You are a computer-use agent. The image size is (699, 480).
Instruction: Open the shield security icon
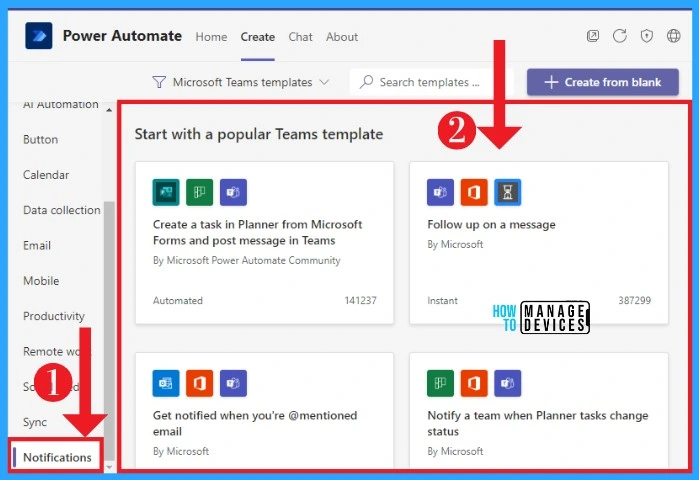pyautogui.click(x=646, y=36)
